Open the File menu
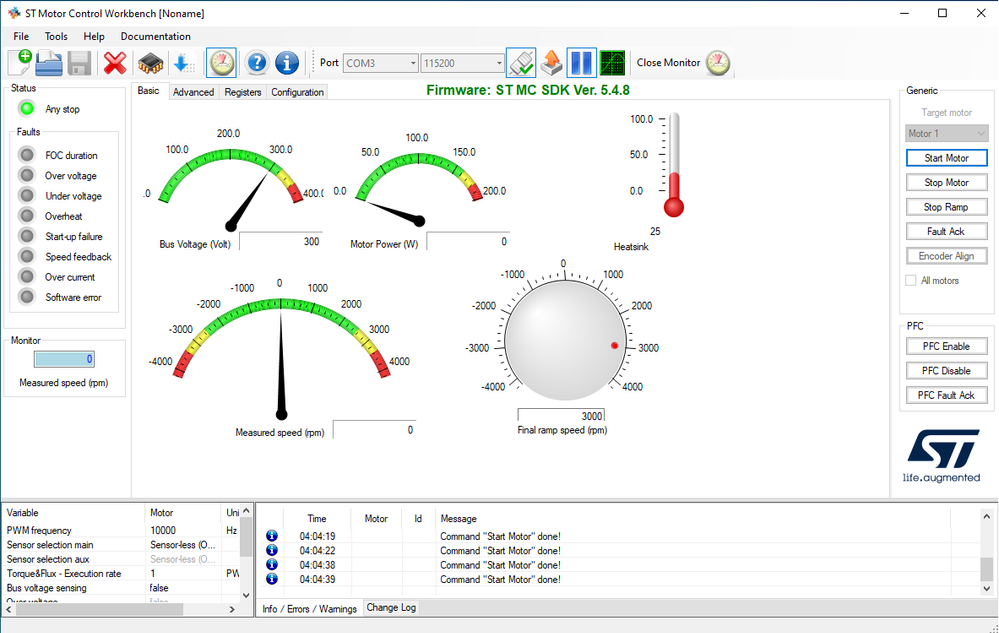 click(21, 36)
